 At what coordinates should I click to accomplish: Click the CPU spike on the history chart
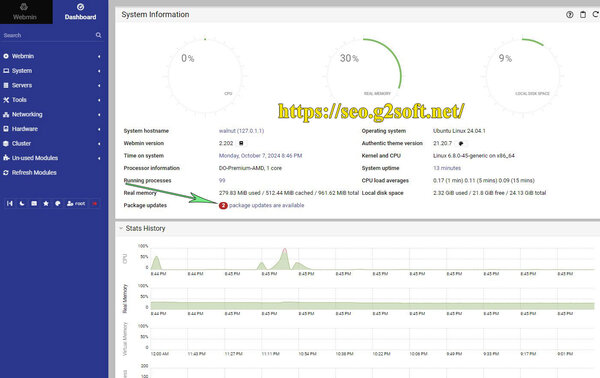[x=284, y=258]
